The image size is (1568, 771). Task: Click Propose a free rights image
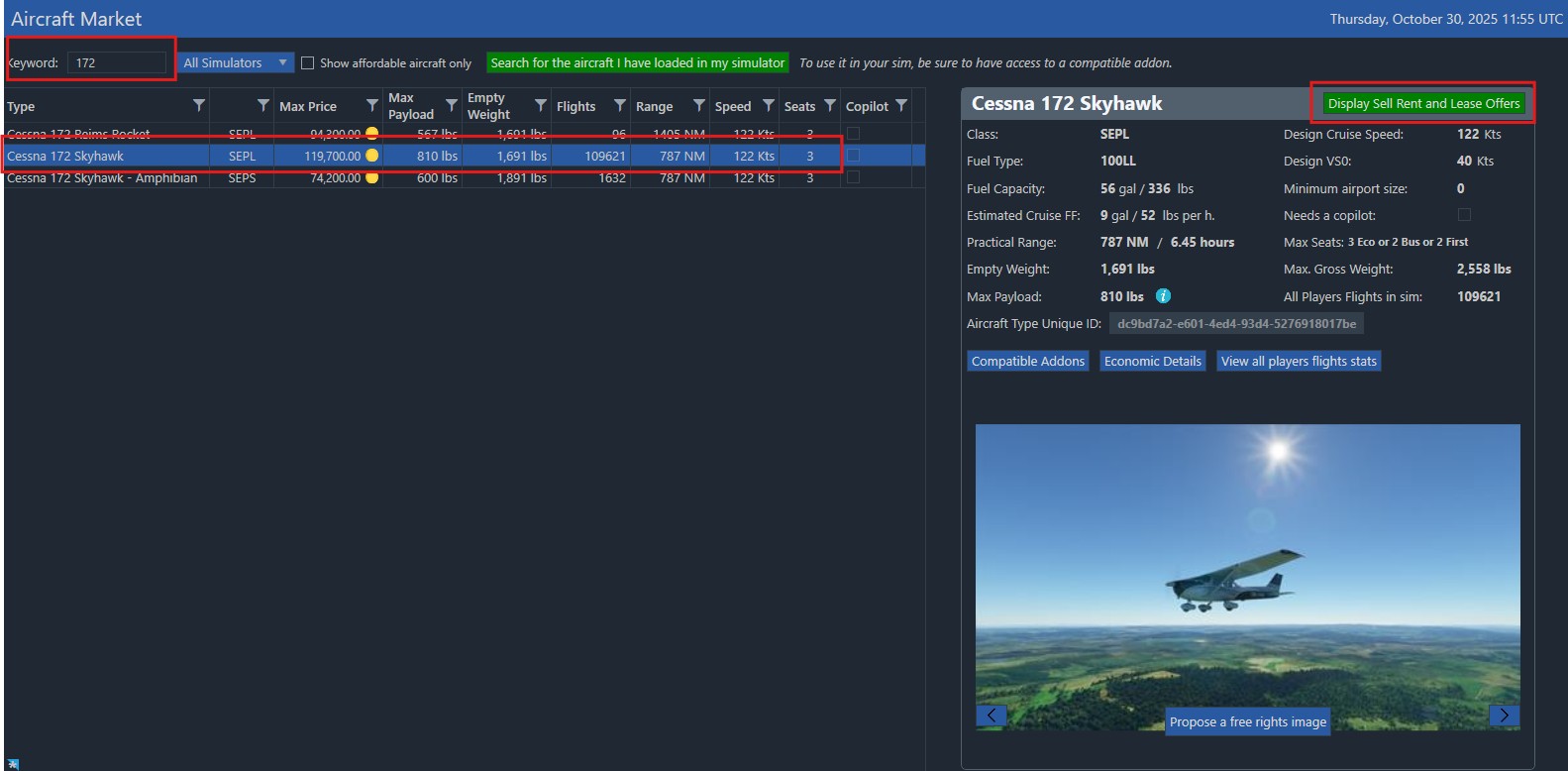(1248, 721)
